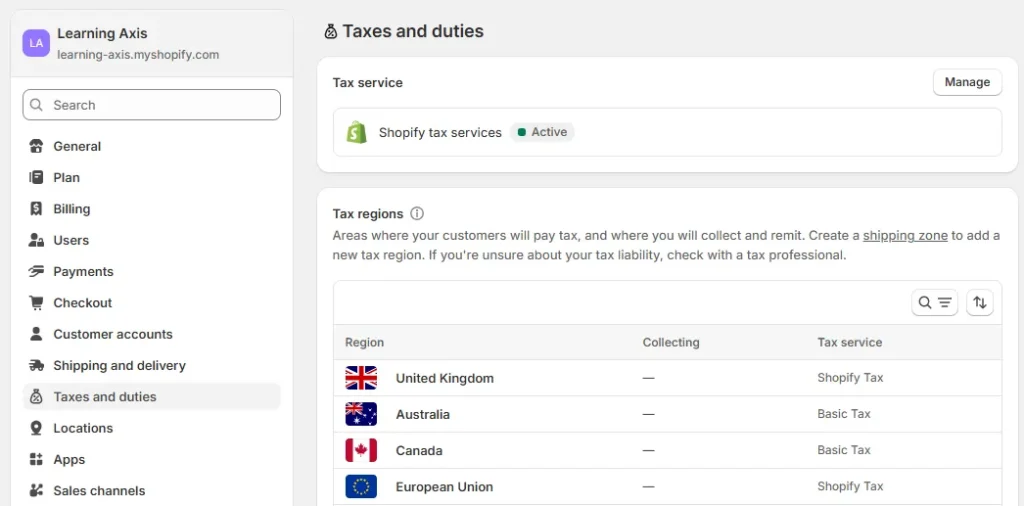Open search and filter for tax regions
Image resolution: width=1024 pixels, height=506 pixels.
tap(934, 303)
